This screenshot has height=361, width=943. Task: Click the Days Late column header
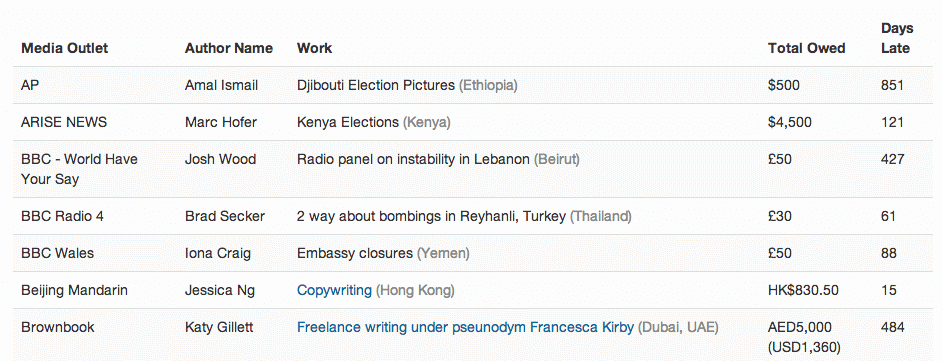pyautogui.click(x=897, y=39)
